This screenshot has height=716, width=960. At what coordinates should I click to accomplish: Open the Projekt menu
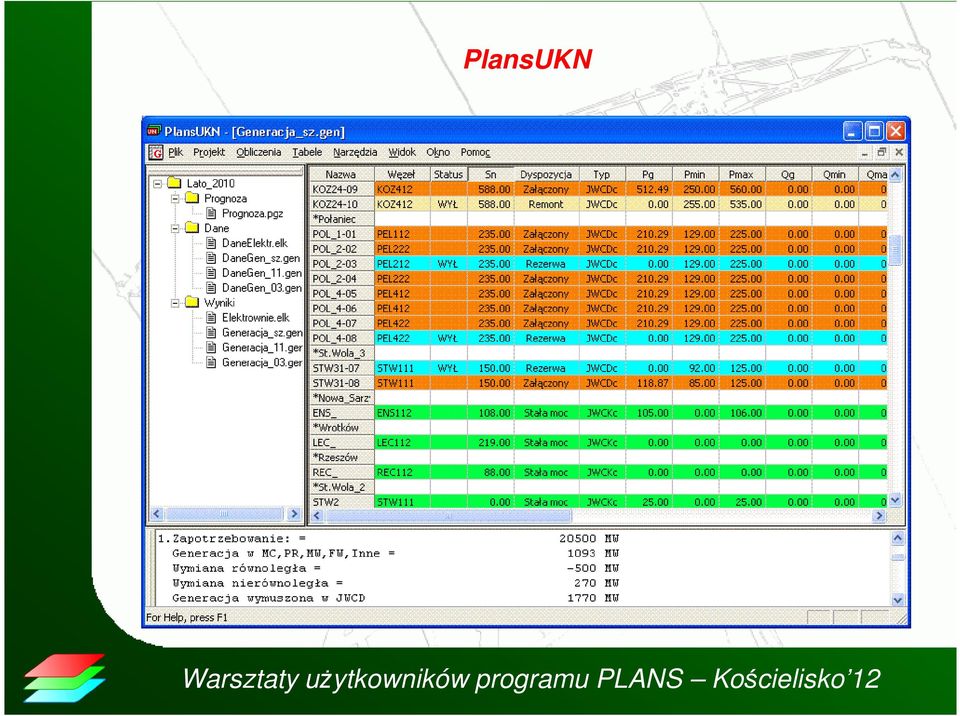pyautogui.click(x=209, y=152)
